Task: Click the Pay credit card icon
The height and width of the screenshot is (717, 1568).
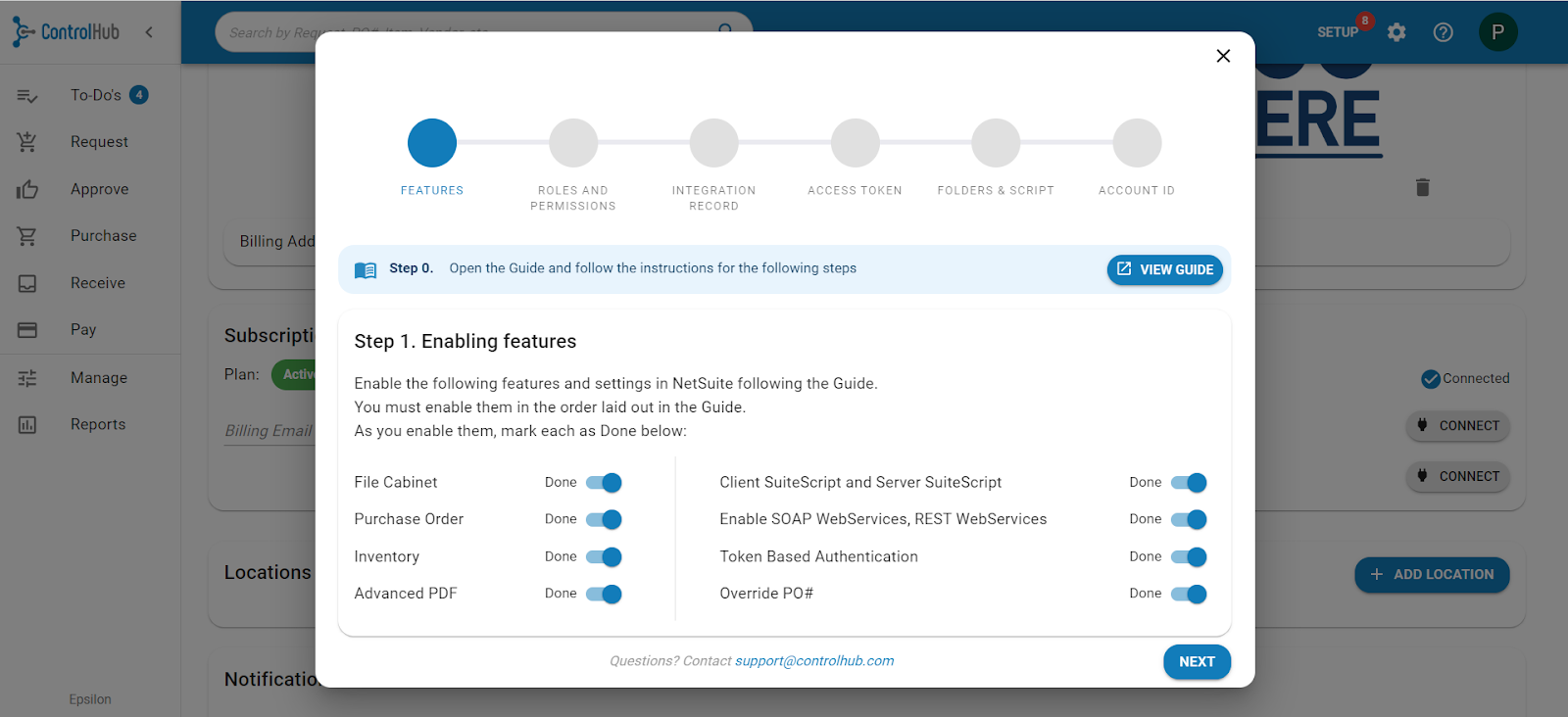Action: click(27, 330)
